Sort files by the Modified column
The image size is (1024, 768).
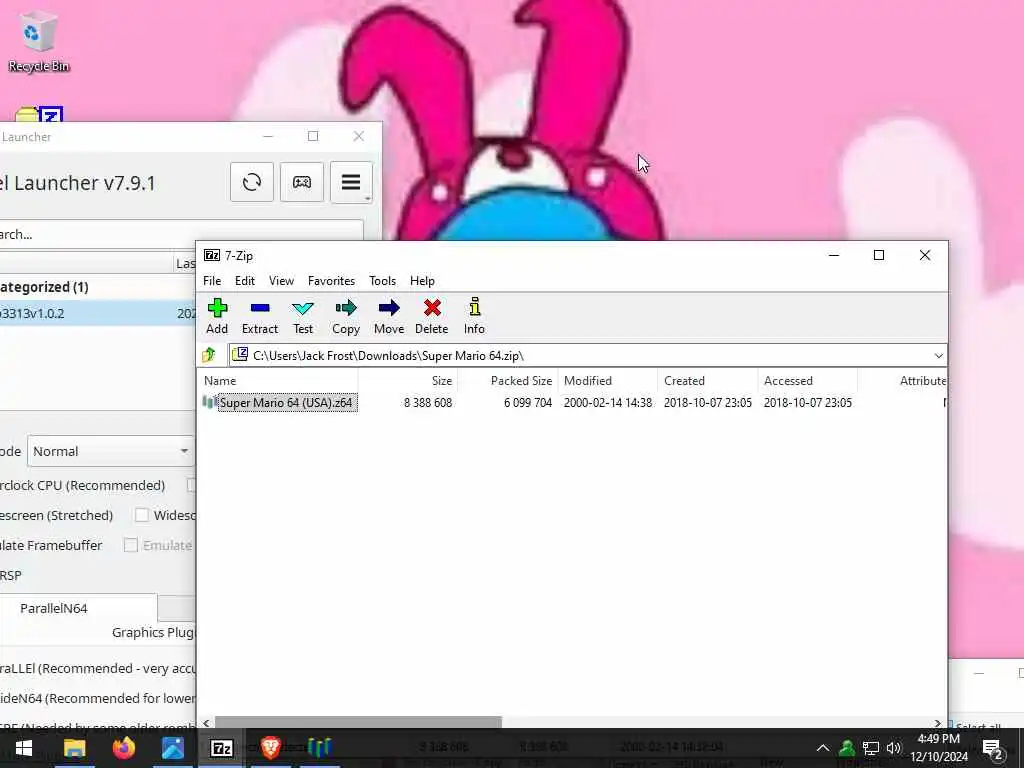click(x=608, y=381)
